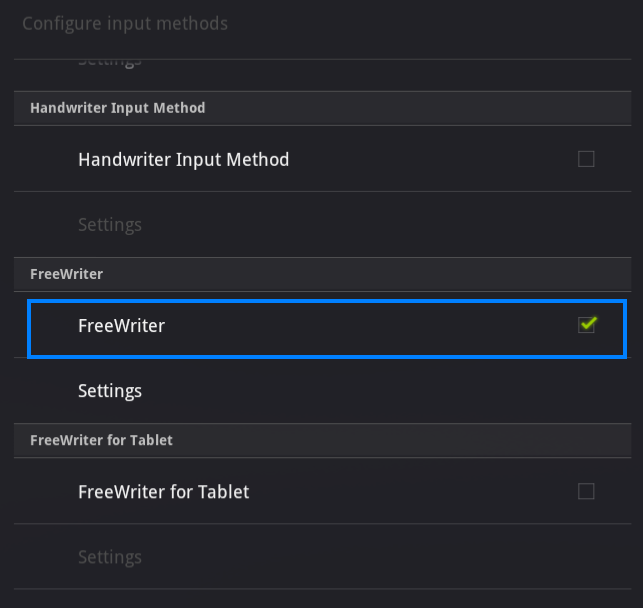
Task: Click blank area of FreeWriter for Tablet header bar
Action: tap(420, 440)
